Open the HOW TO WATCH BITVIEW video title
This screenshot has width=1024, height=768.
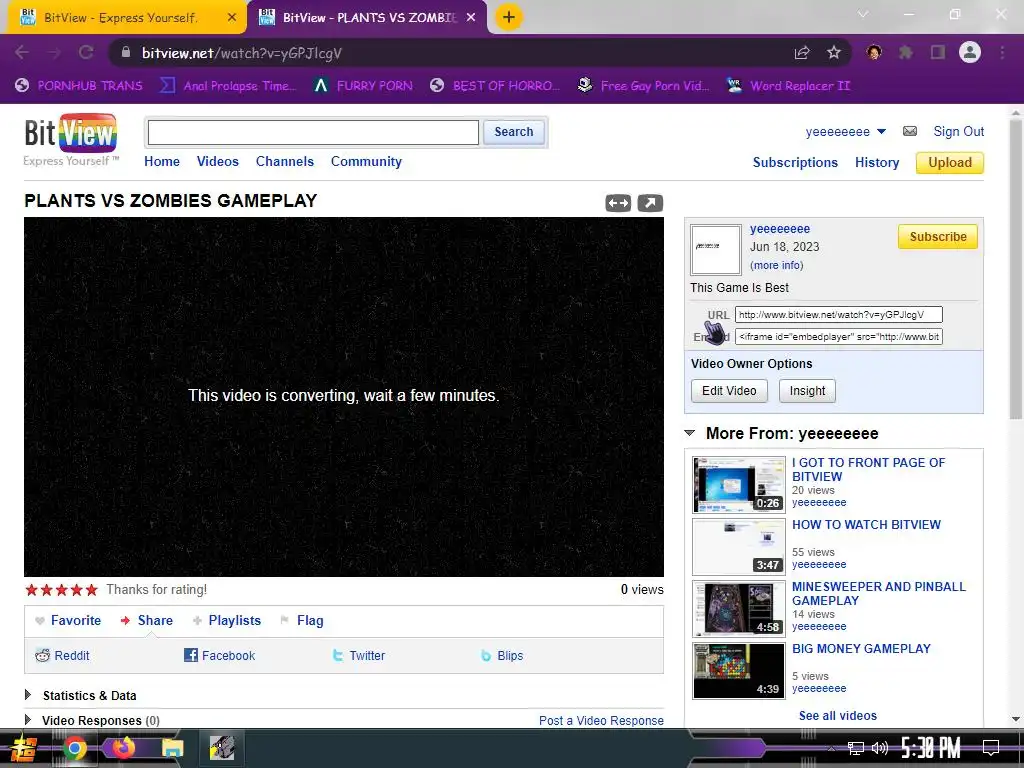click(x=867, y=524)
